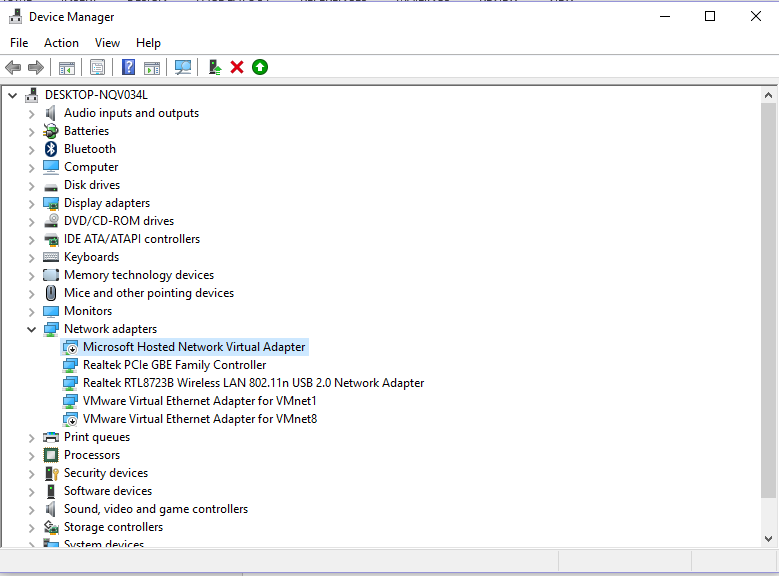This screenshot has width=779, height=576.
Task: Select the Computer category label
Action: pyautogui.click(x=91, y=167)
